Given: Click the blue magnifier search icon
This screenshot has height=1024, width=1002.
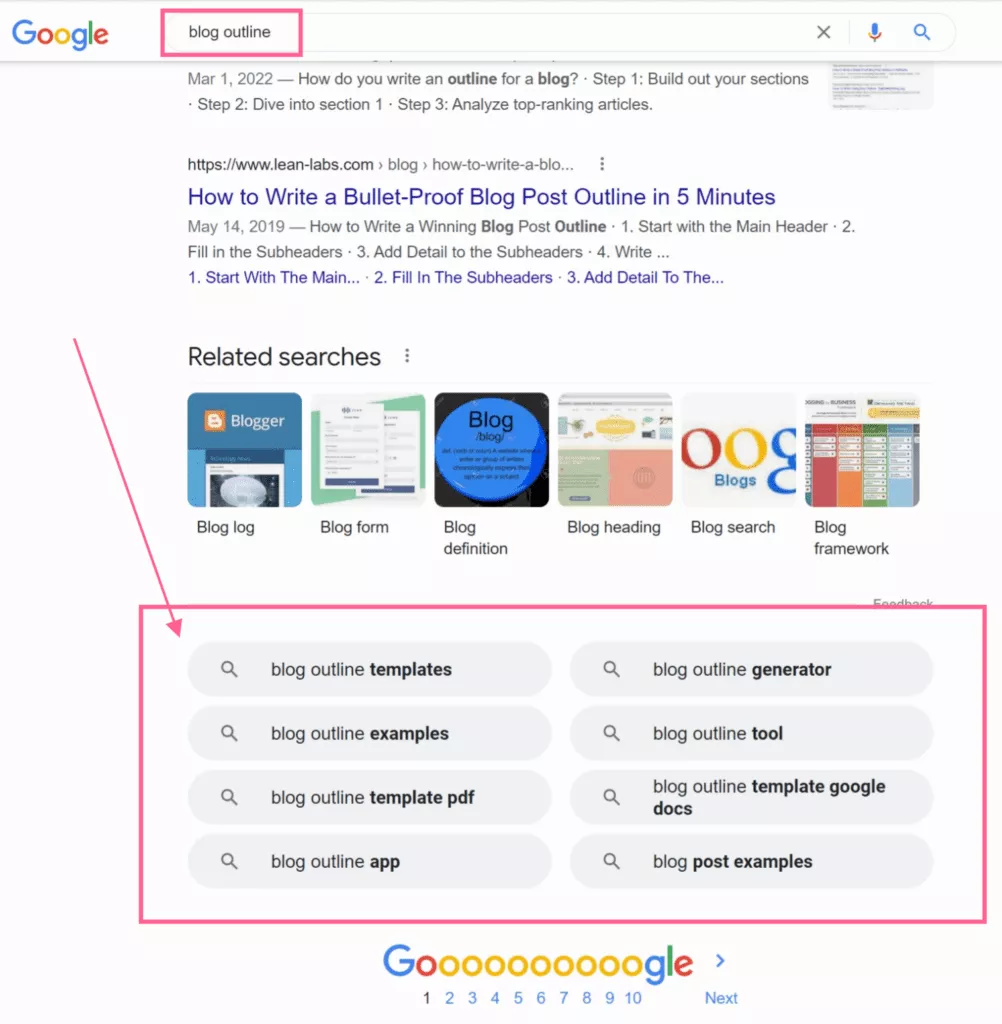Looking at the screenshot, I should [x=922, y=32].
